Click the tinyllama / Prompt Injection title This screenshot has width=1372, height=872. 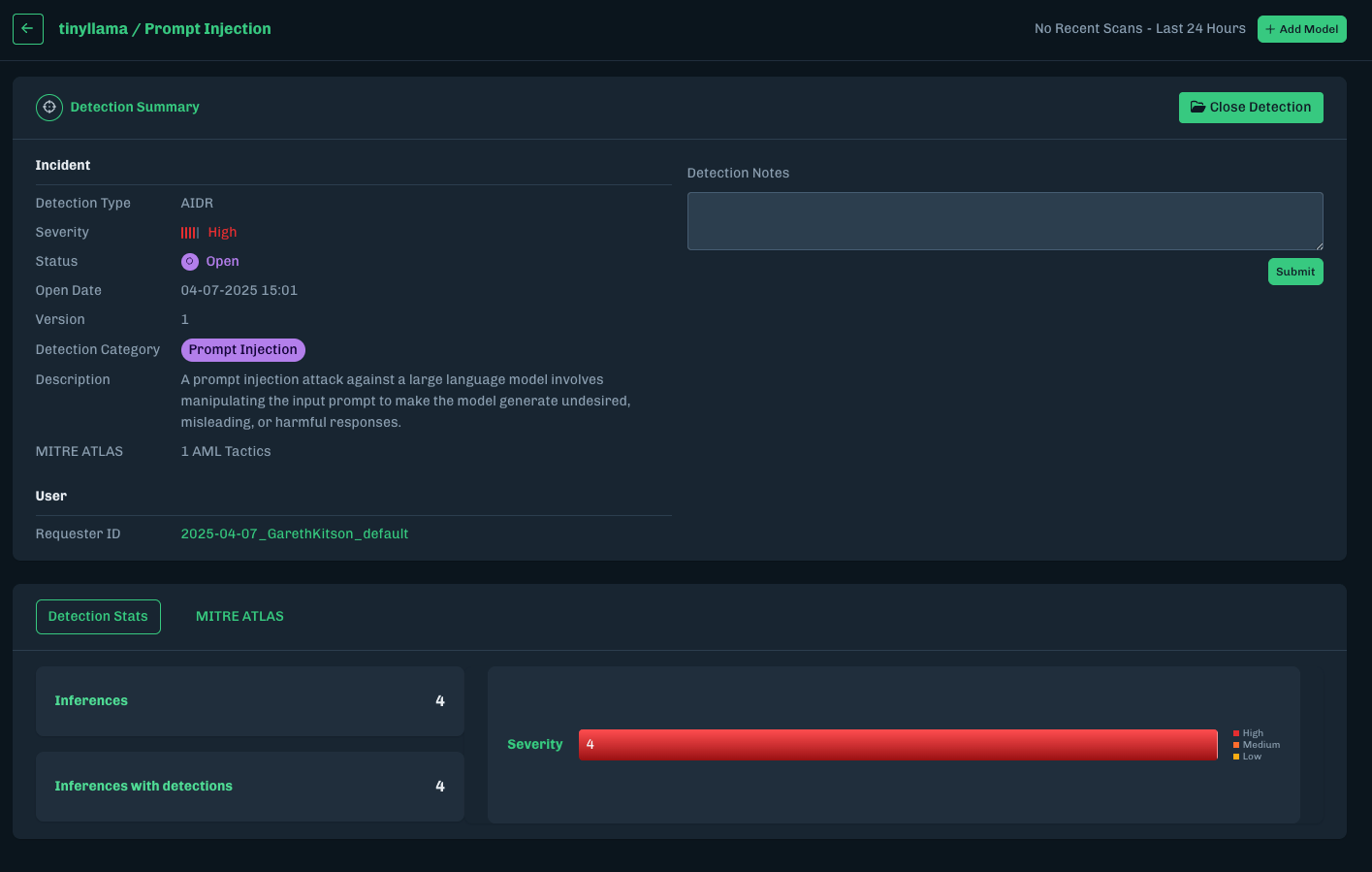(x=165, y=29)
